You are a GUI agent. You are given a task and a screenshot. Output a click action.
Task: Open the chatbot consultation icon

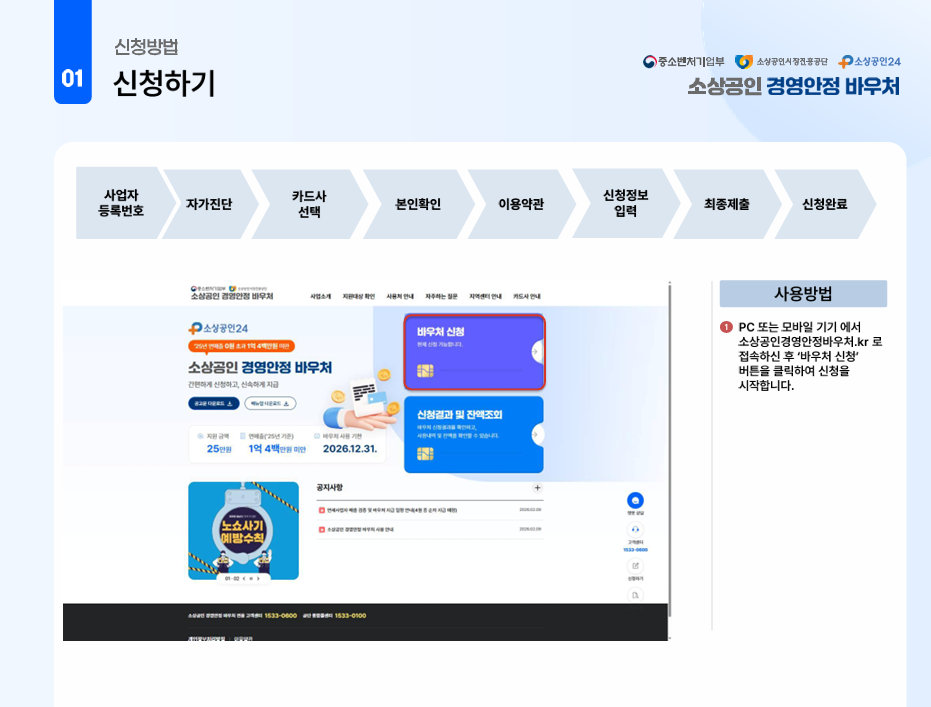[635, 500]
